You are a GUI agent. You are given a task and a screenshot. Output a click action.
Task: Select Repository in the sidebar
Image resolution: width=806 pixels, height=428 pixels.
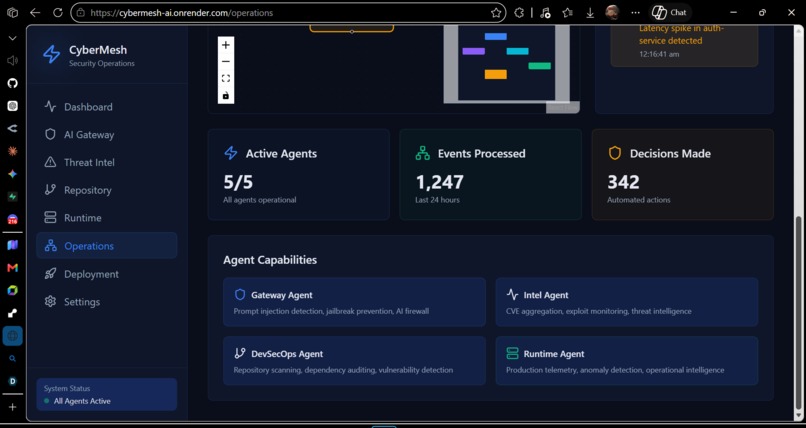pos(106,190)
